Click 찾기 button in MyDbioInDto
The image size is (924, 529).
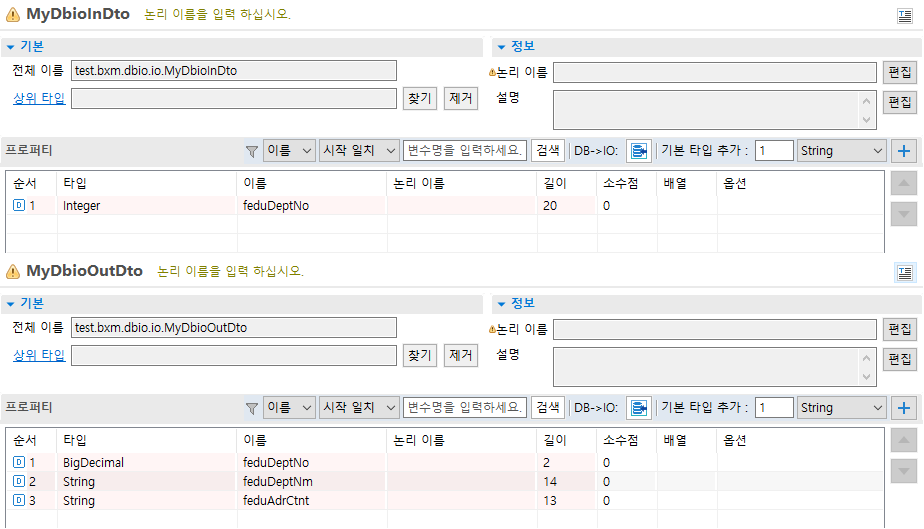[420, 98]
